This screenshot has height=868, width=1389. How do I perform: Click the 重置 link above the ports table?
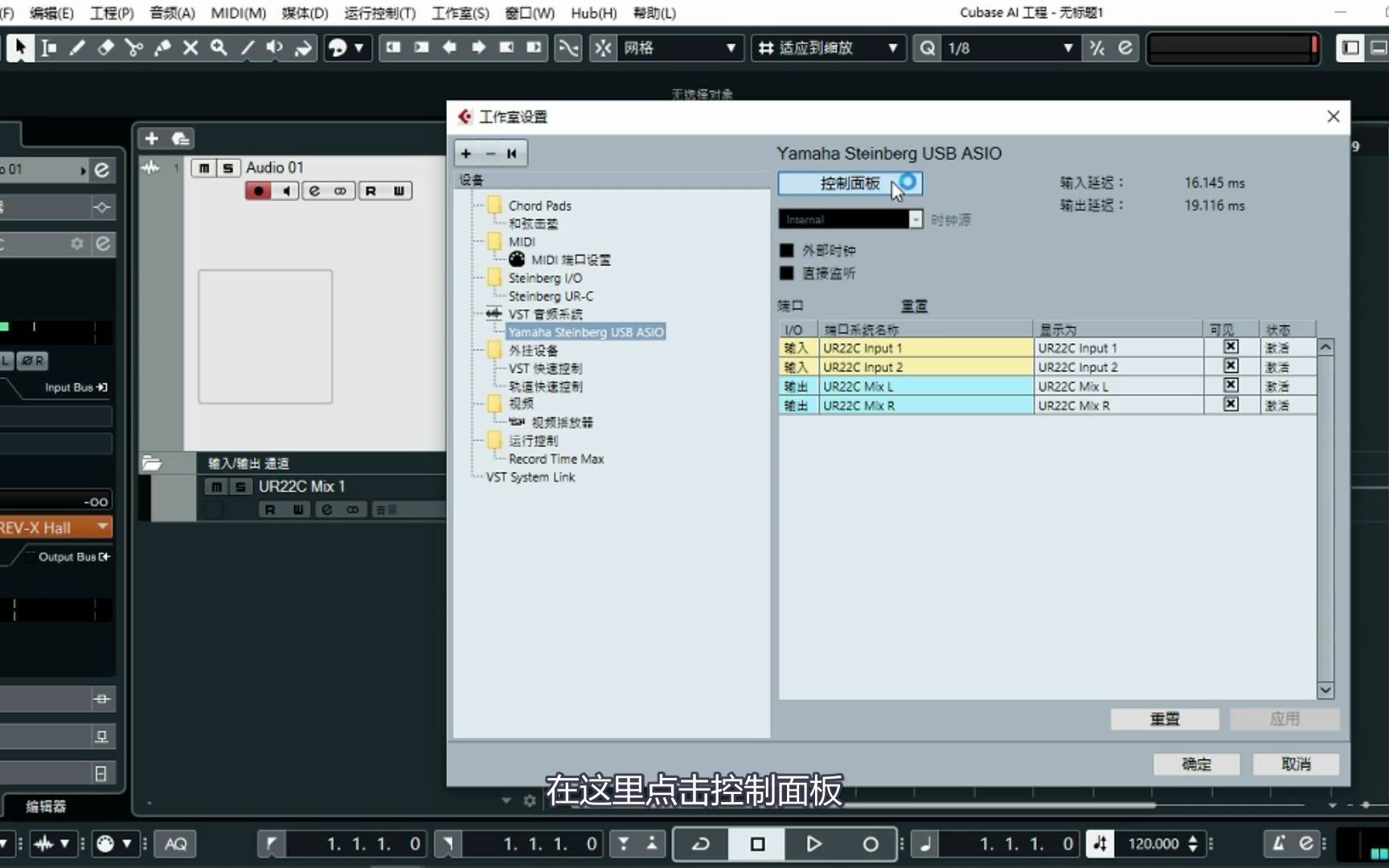point(914,306)
